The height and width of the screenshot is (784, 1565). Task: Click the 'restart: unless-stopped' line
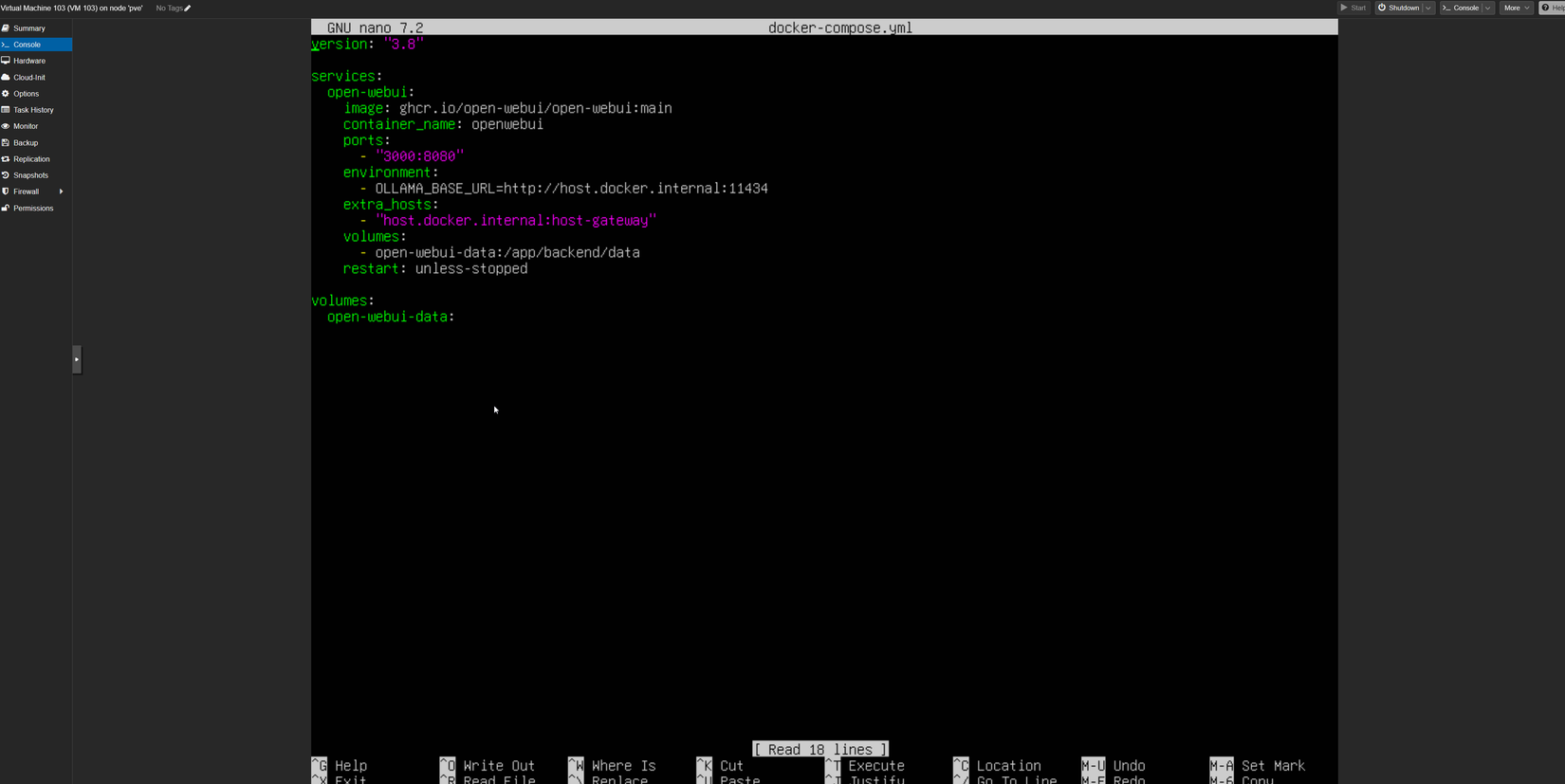coord(435,269)
